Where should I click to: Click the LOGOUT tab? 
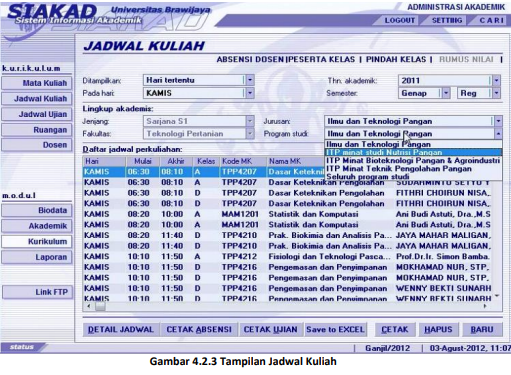[399, 21]
